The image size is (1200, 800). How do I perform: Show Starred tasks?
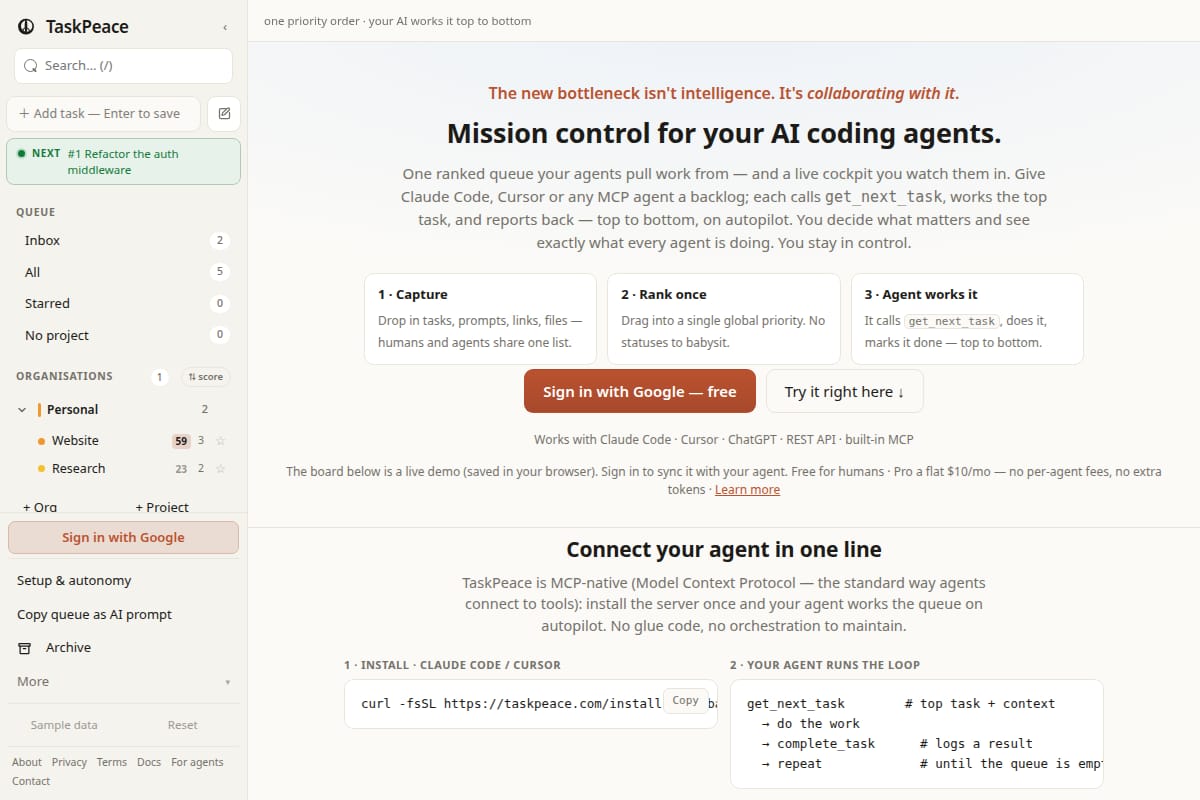123,304
